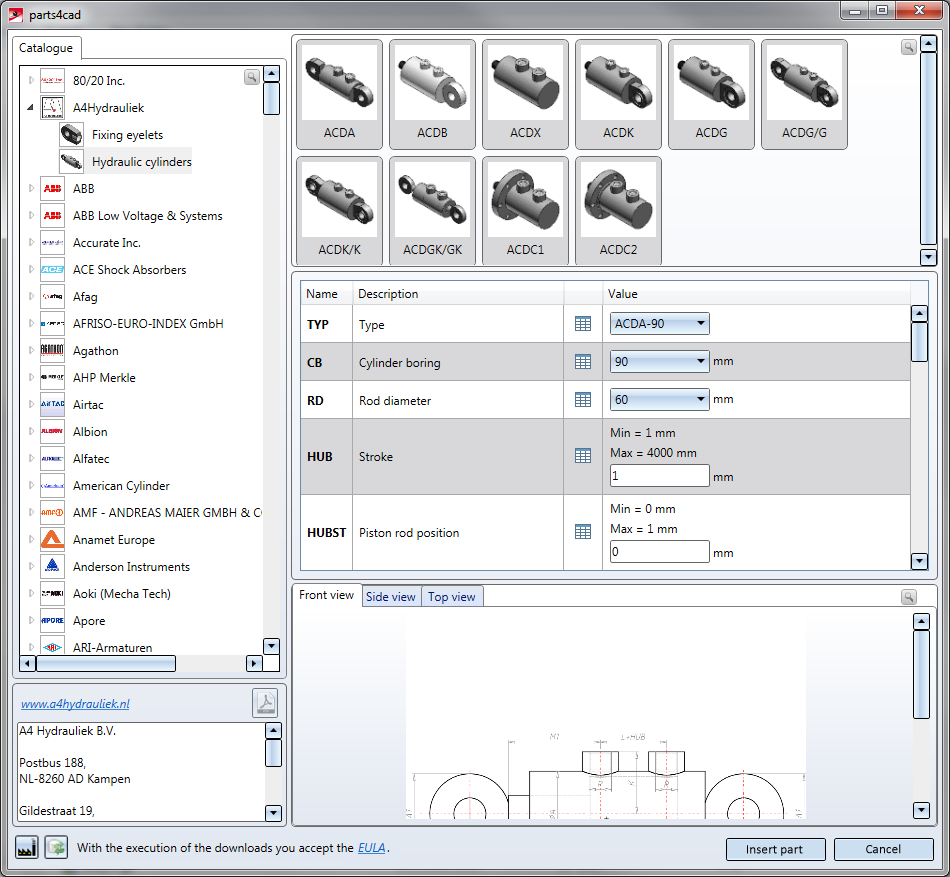The width and height of the screenshot is (950, 877).
Task: Switch to the Front view tab
Action: (327, 595)
